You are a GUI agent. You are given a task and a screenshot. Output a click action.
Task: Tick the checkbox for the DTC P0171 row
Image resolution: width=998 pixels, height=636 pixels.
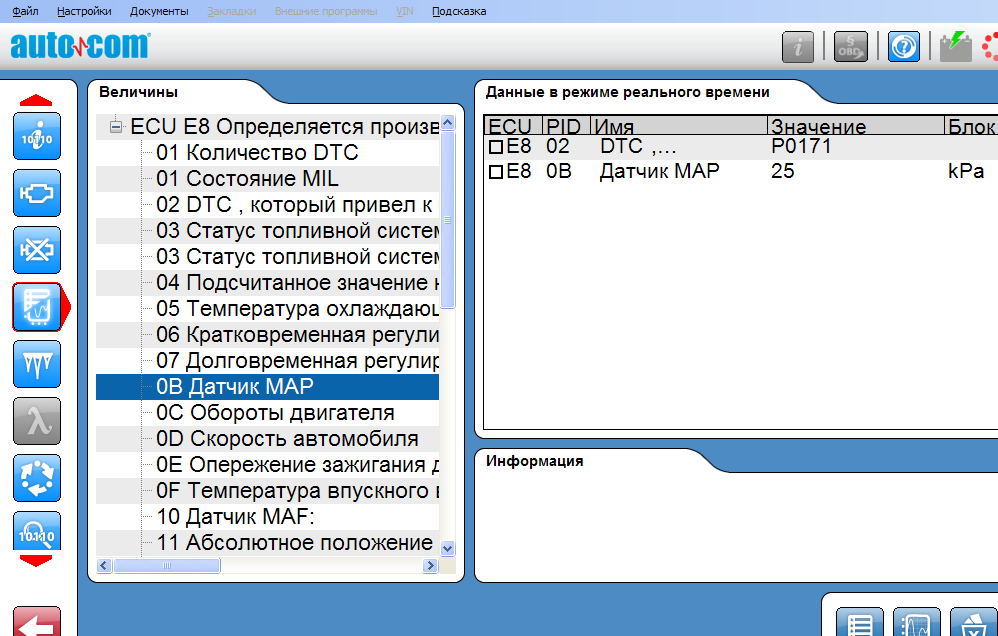tap(495, 147)
